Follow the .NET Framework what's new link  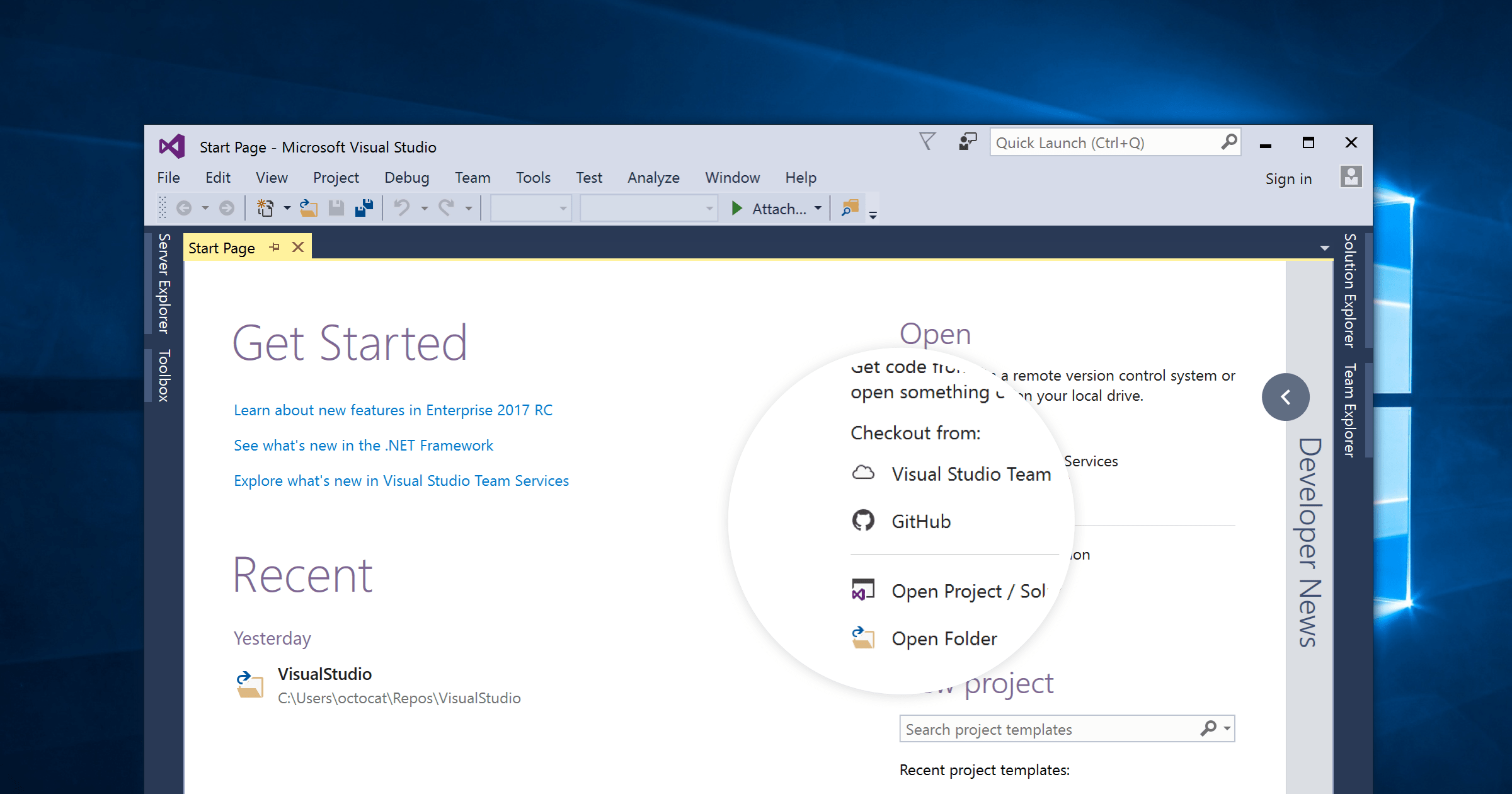click(x=363, y=445)
